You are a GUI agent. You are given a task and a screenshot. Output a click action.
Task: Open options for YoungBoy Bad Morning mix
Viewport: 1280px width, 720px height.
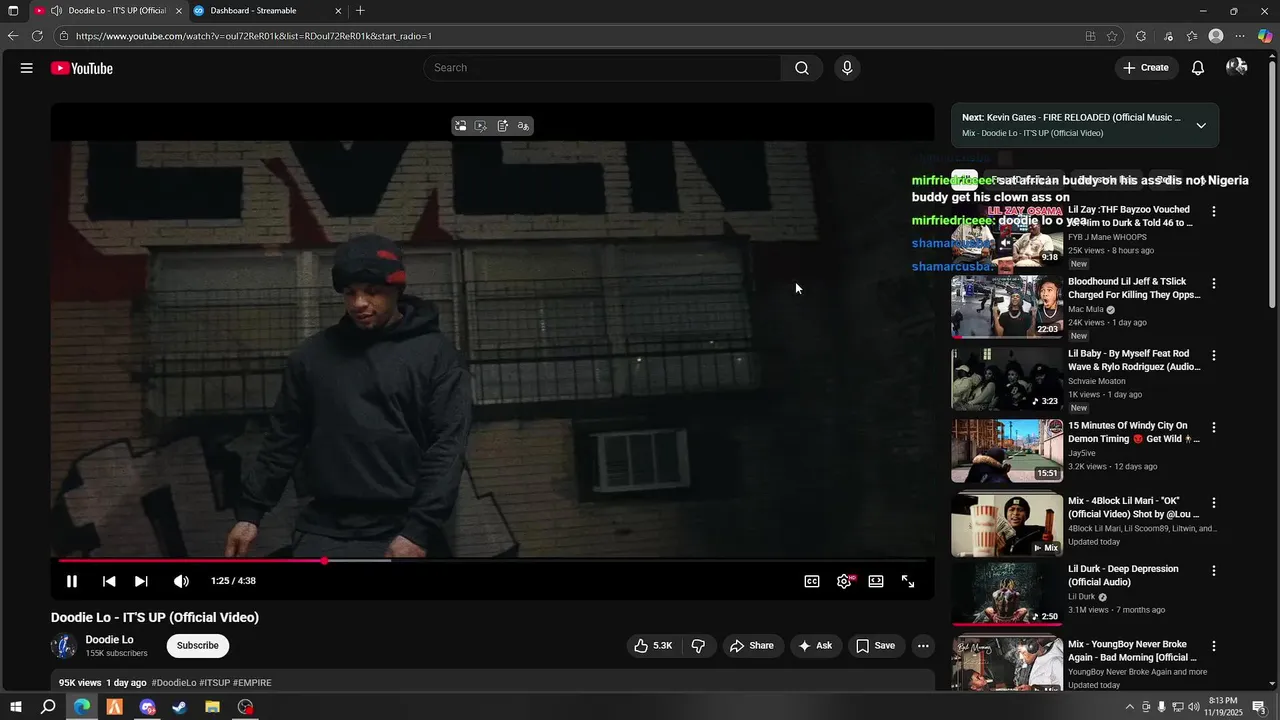click(x=1214, y=647)
